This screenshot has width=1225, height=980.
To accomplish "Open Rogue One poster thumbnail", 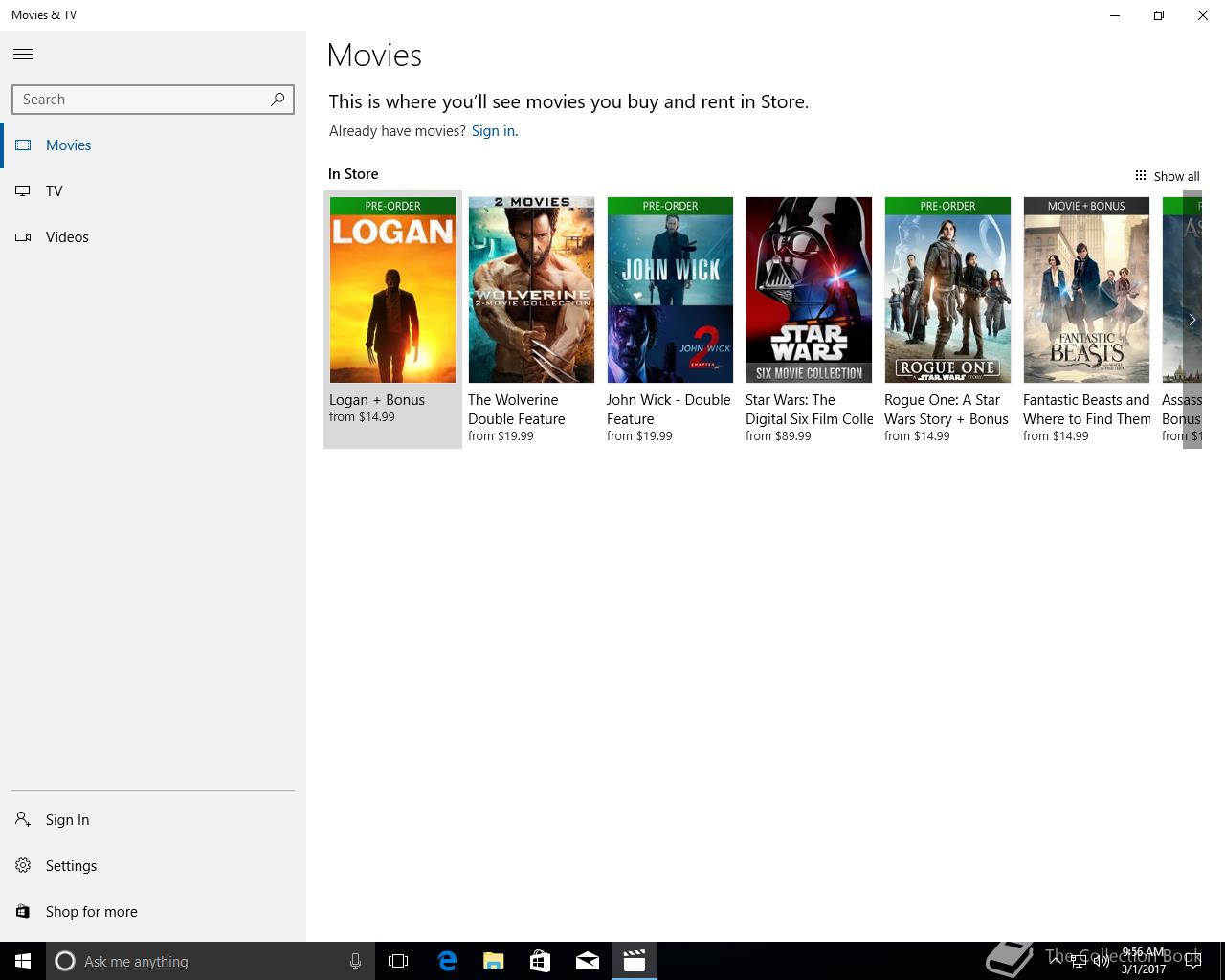I will 947,290.
